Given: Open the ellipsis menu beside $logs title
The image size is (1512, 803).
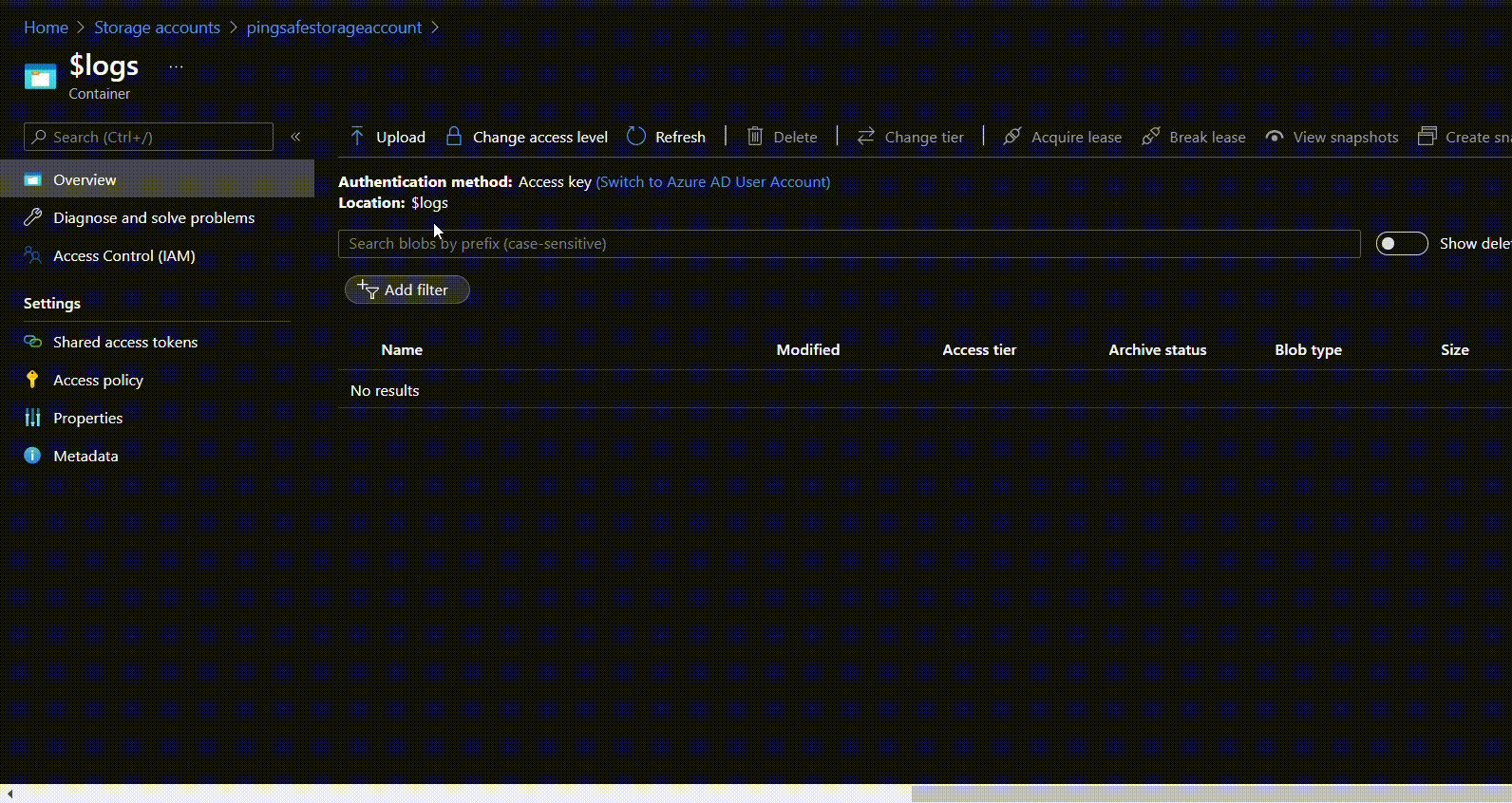Looking at the screenshot, I should pos(176,66).
